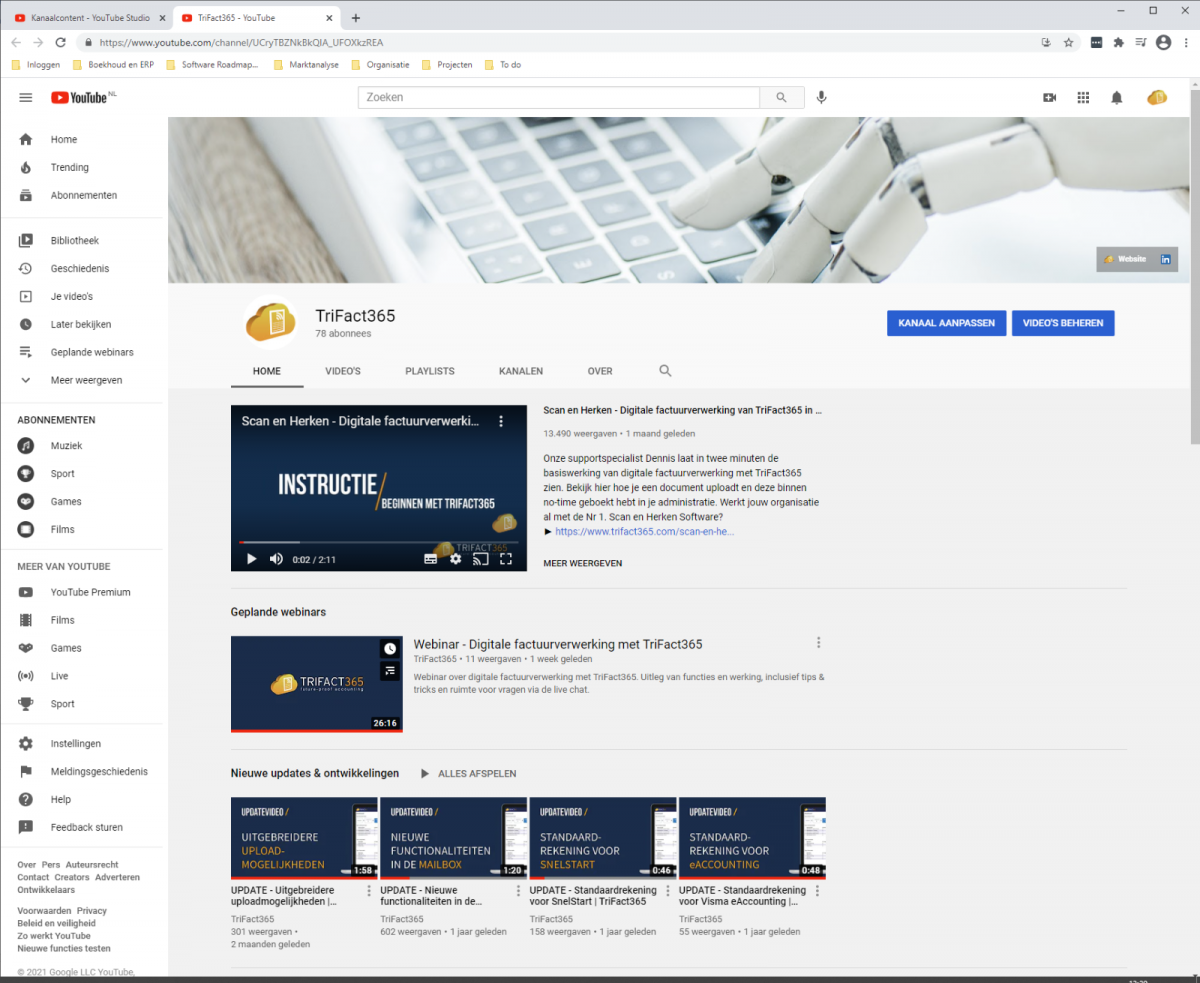Open the account avatar menu in the top bar
Image resolution: width=1200 pixels, height=983 pixels.
[x=1157, y=97]
